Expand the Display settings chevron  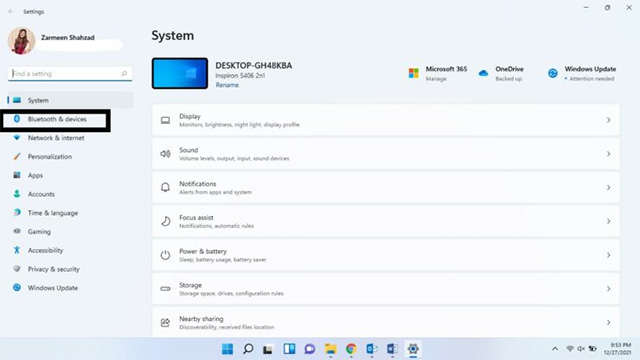click(609, 120)
